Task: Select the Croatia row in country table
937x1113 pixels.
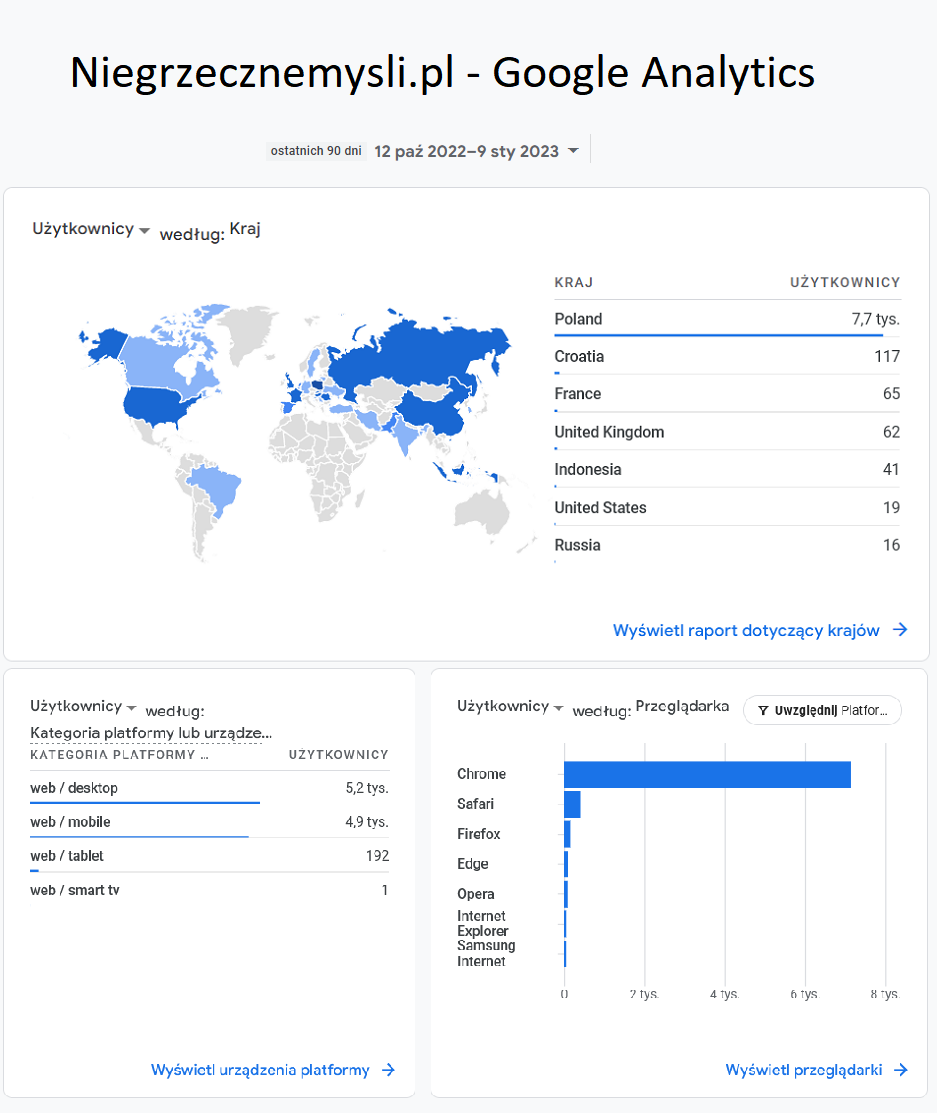Action: [727, 356]
